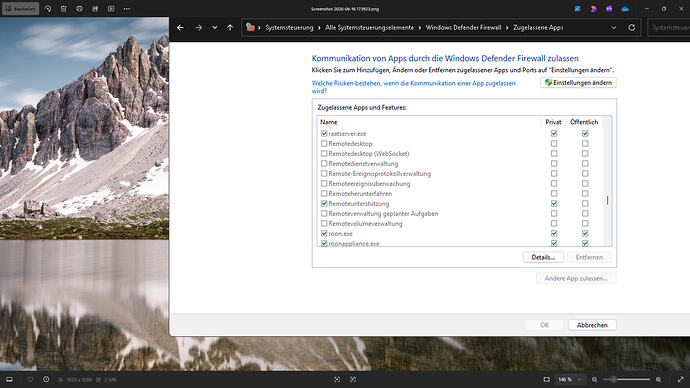The image size is (690, 388).
Task: Expand the chevron after Windows Defender Firewall
Action: 507,28
